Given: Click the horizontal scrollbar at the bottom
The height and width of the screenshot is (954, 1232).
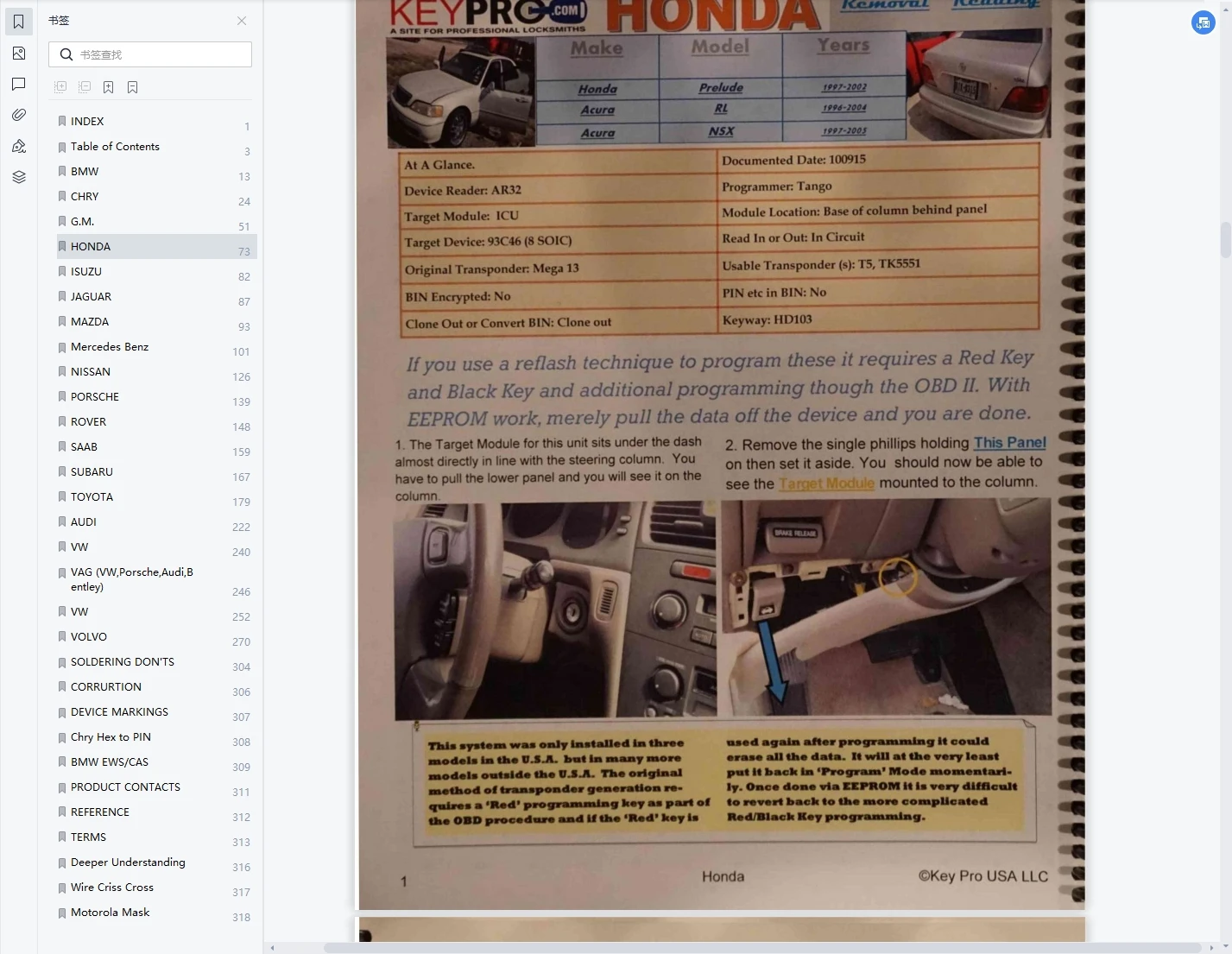Looking at the screenshot, I should 762,948.
